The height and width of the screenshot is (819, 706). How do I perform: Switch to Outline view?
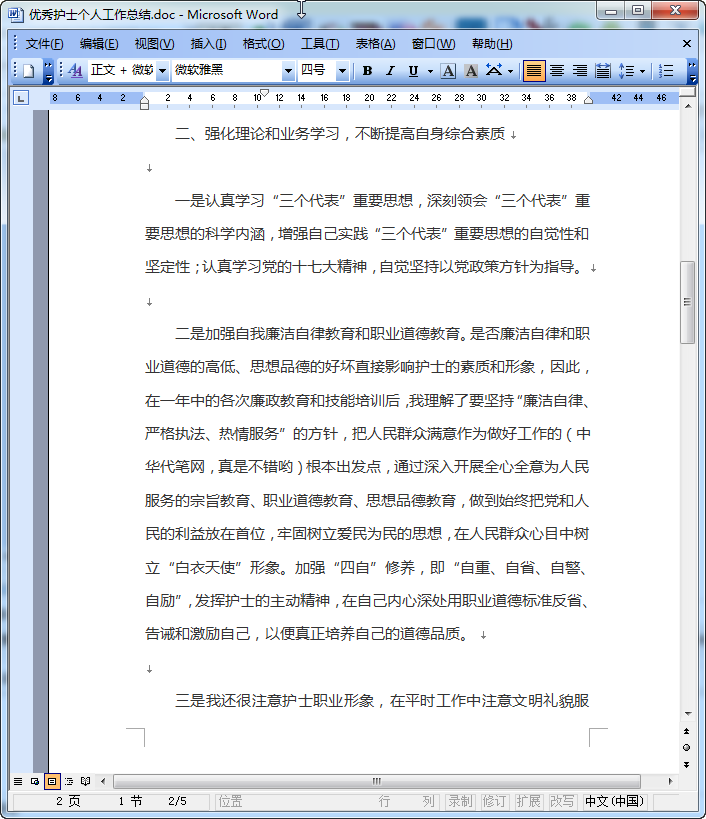point(68,781)
